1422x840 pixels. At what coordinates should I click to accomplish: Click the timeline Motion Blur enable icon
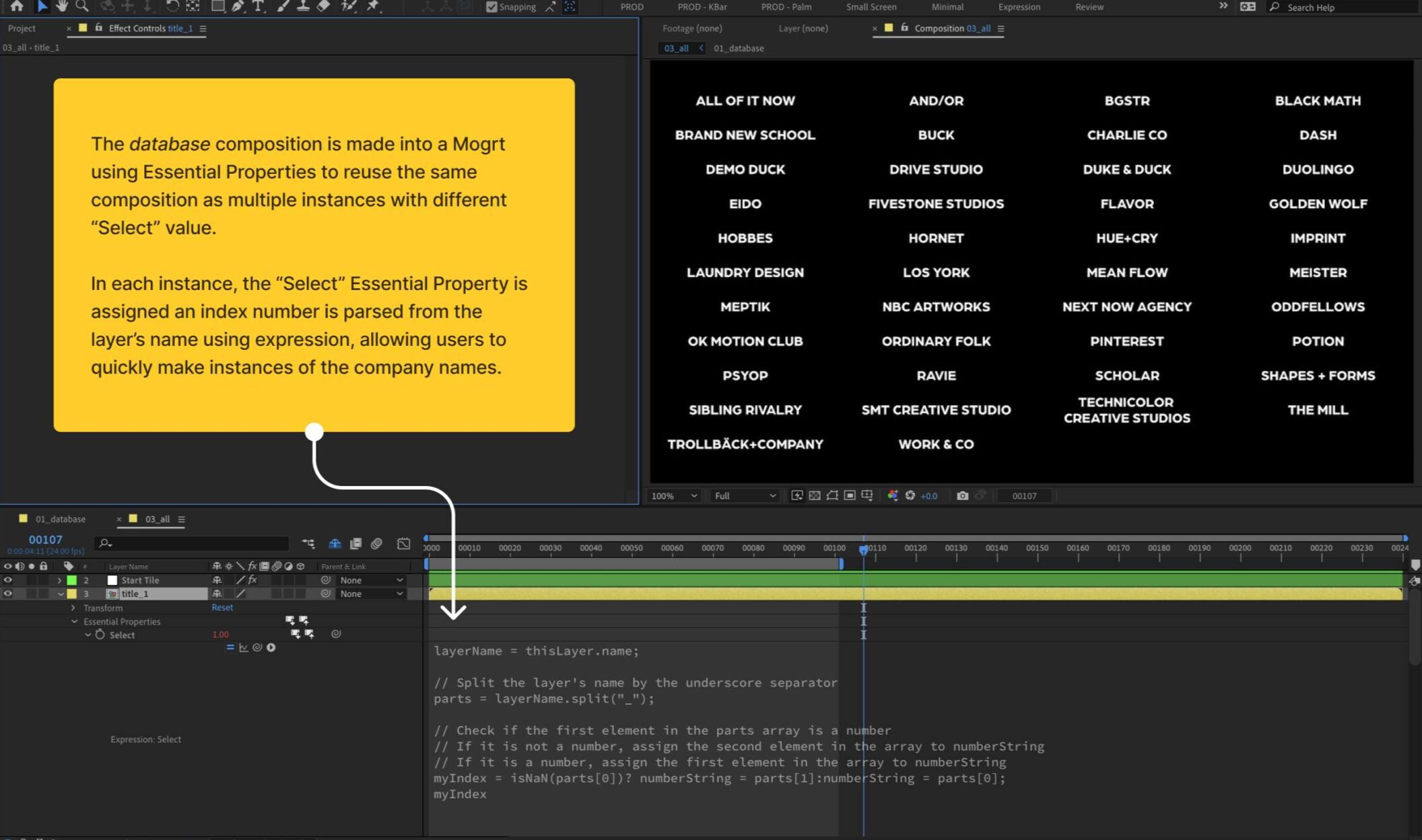(377, 543)
